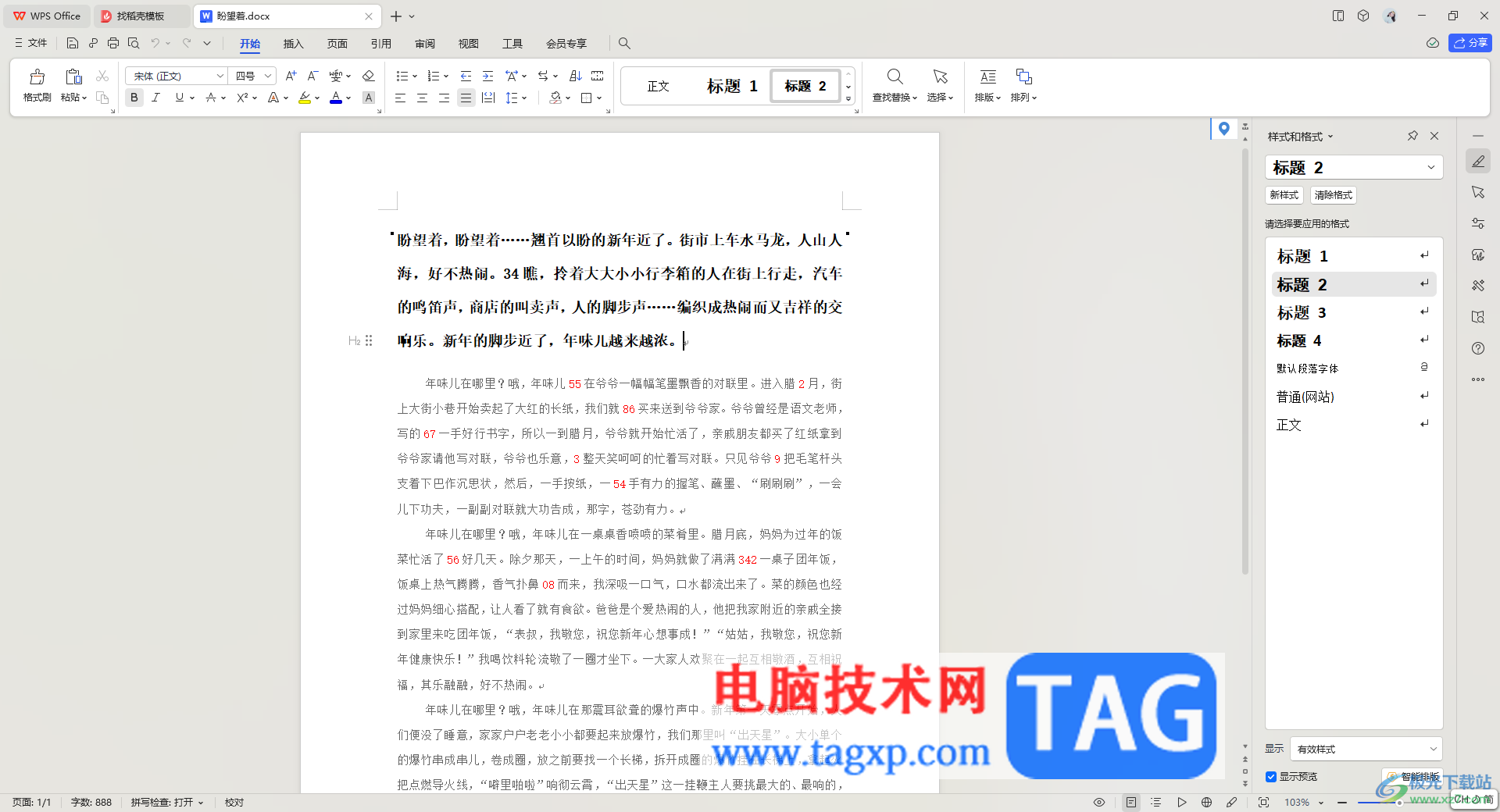Toggle Justify alignment button
The height and width of the screenshot is (812, 1500).
click(x=466, y=98)
